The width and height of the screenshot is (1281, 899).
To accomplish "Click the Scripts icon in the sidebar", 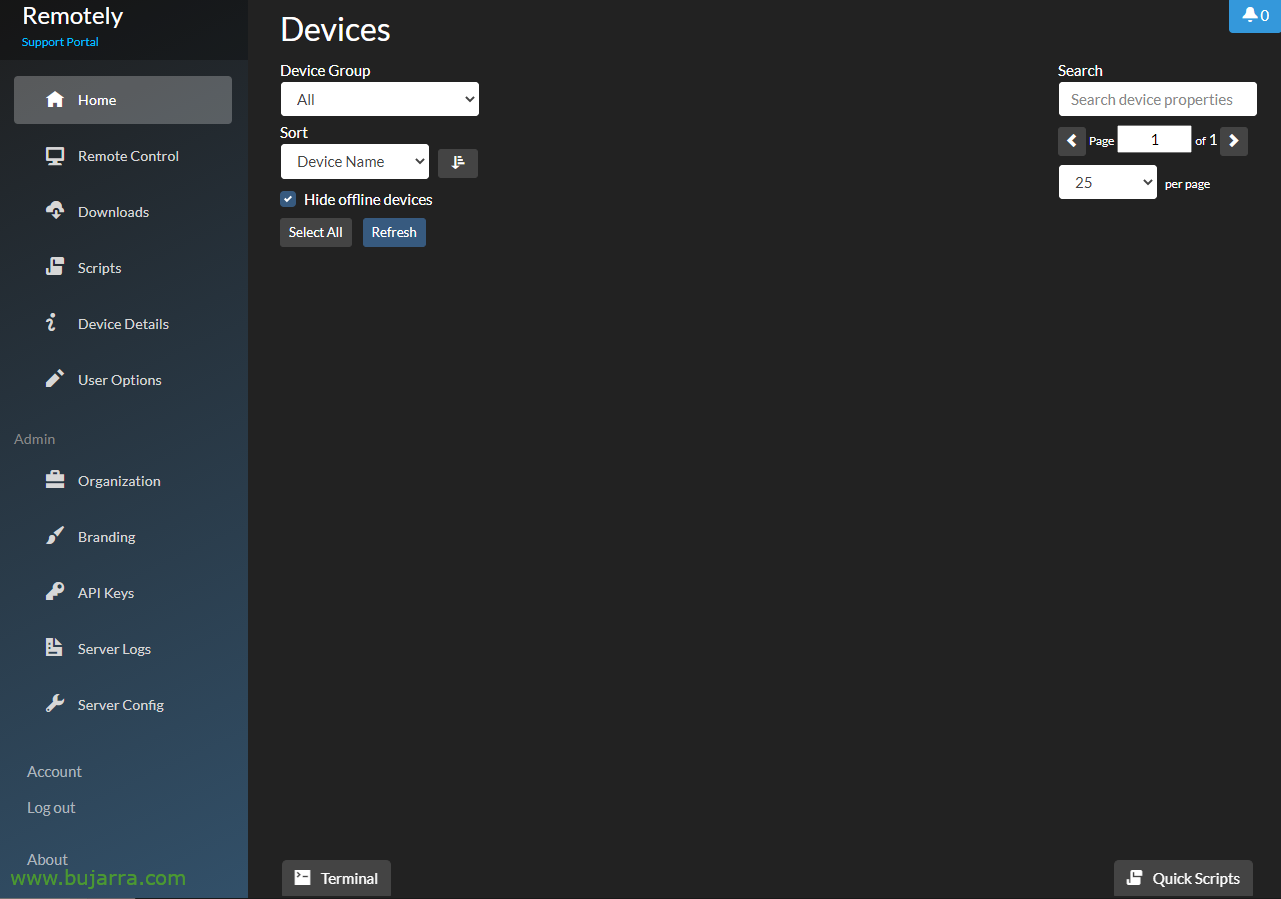I will pyautogui.click(x=55, y=267).
